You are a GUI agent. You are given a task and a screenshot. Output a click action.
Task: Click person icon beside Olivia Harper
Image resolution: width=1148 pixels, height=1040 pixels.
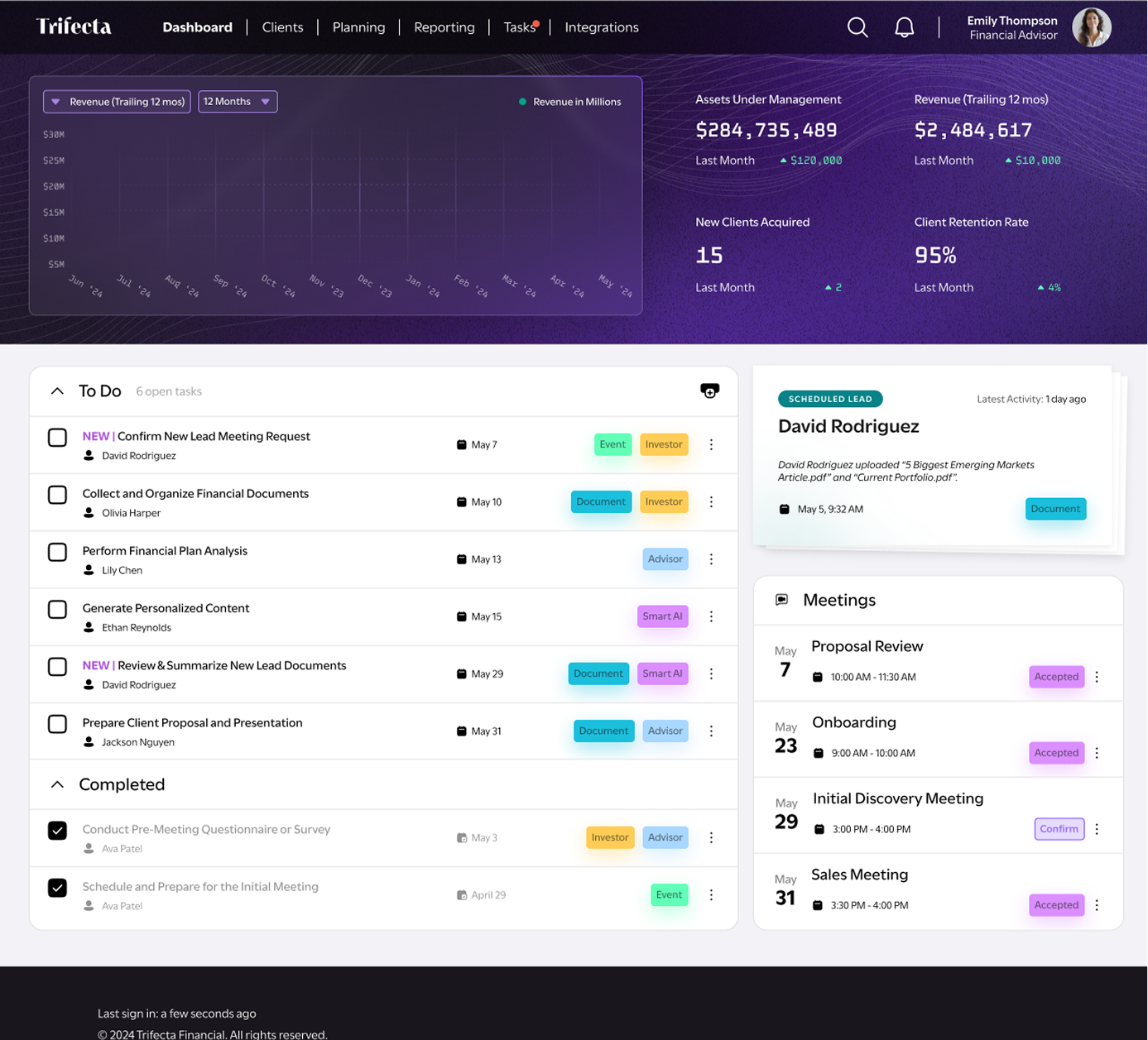(x=89, y=513)
